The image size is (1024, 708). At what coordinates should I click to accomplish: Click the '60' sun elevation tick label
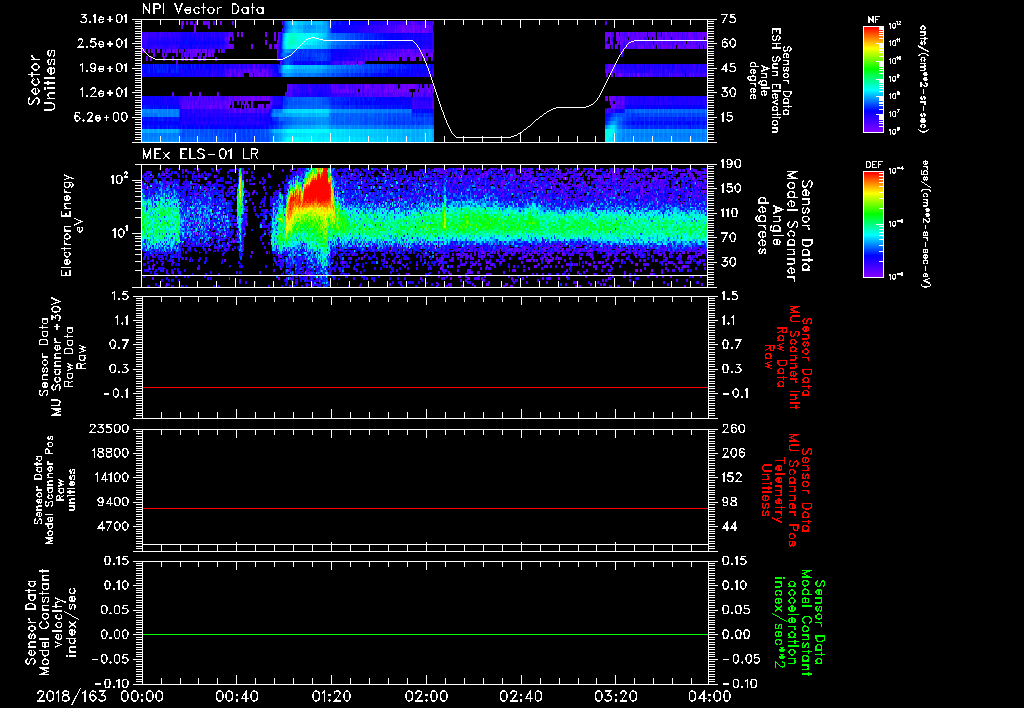click(729, 43)
